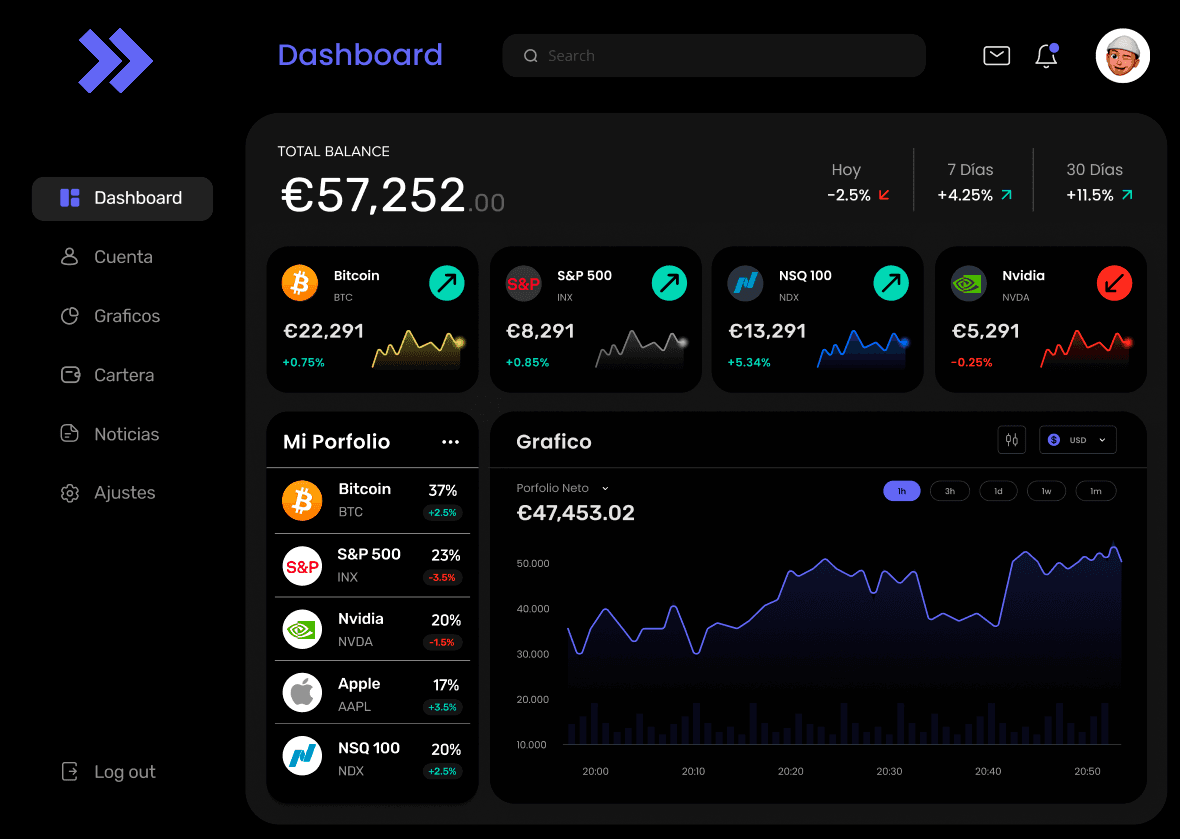The image size is (1180, 839).
Task: Click the Graficos pie chart icon in sidebar
Action: [x=69, y=316]
